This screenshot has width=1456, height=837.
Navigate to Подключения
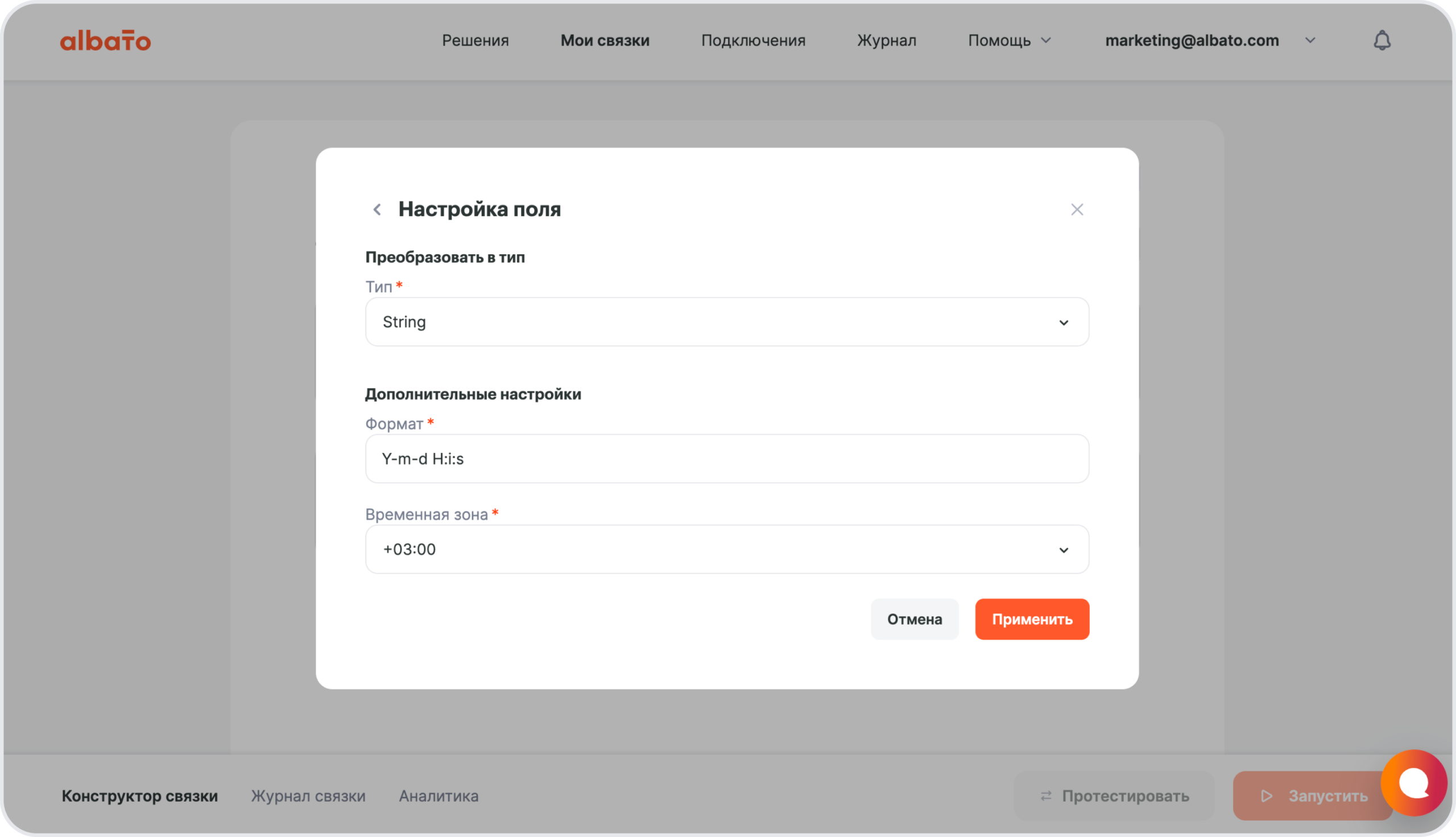click(x=752, y=41)
